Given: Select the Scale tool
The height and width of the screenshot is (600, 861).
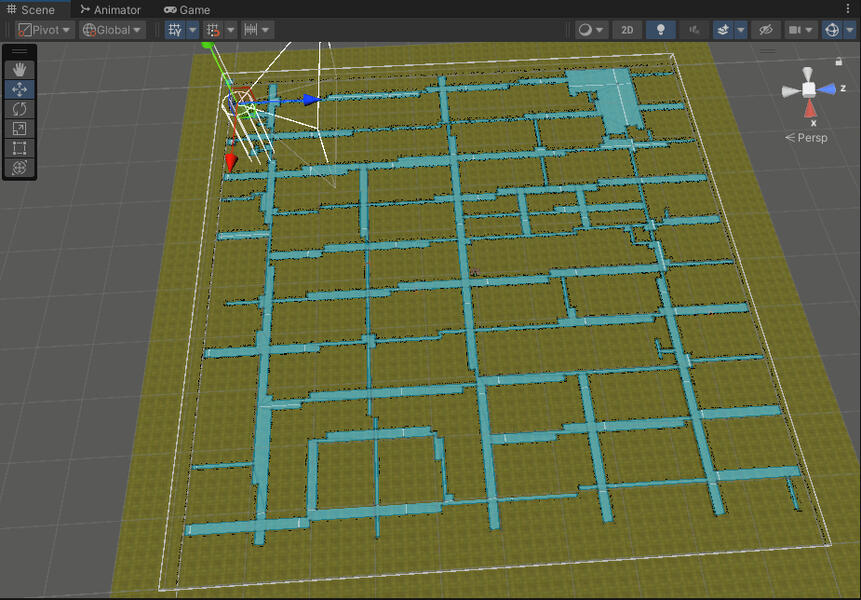Looking at the screenshot, I should [x=19, y=128].
